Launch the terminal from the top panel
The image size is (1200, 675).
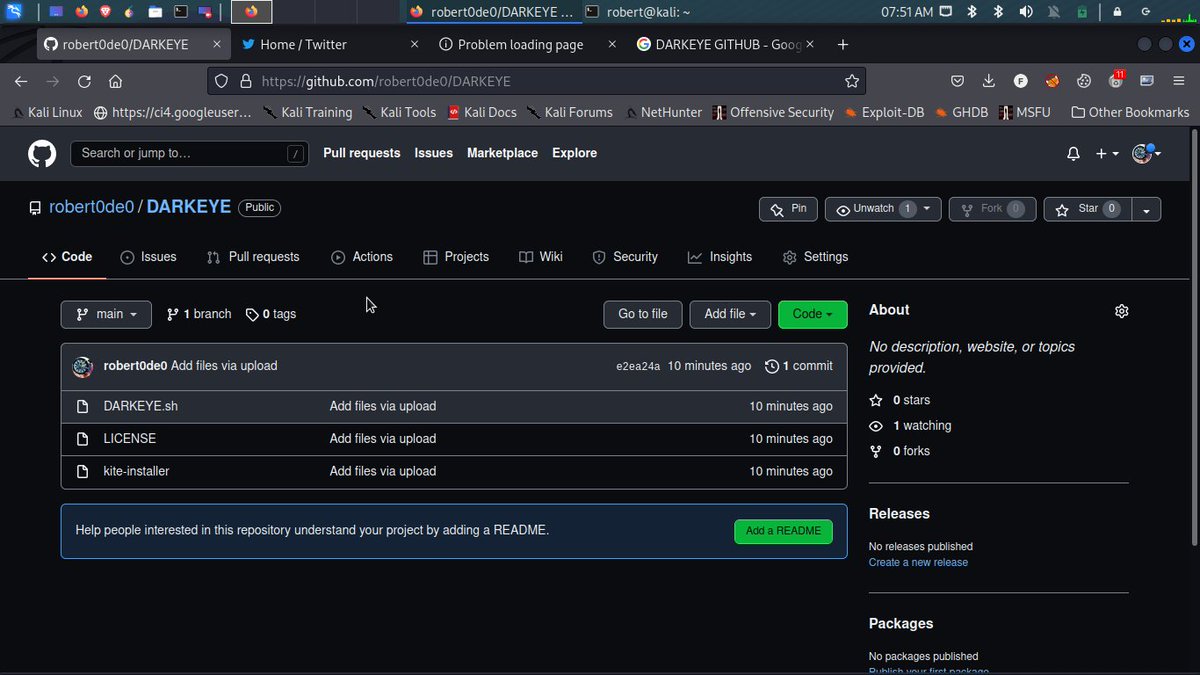click(180, 12)
